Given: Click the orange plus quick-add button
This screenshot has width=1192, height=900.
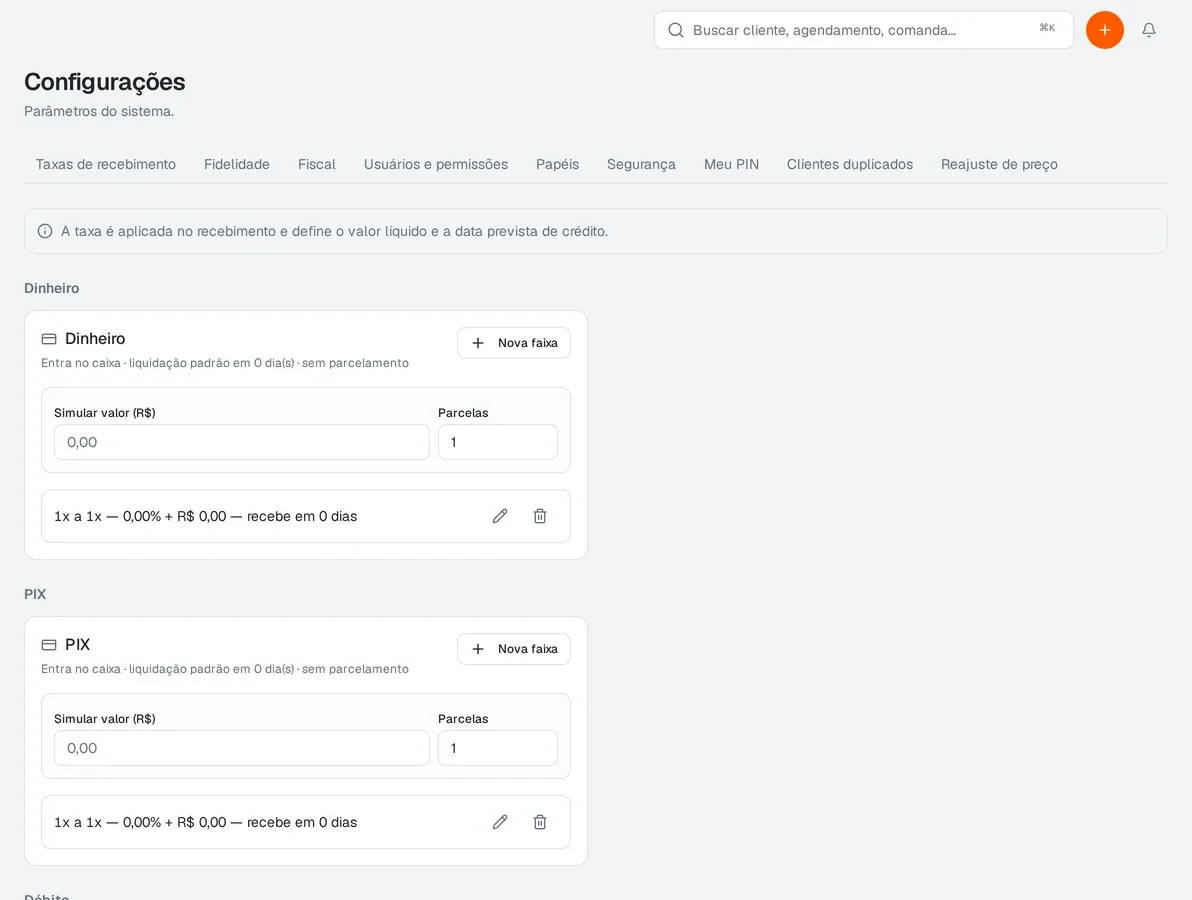Looking at the screenshot, I should pos(1105,30).
